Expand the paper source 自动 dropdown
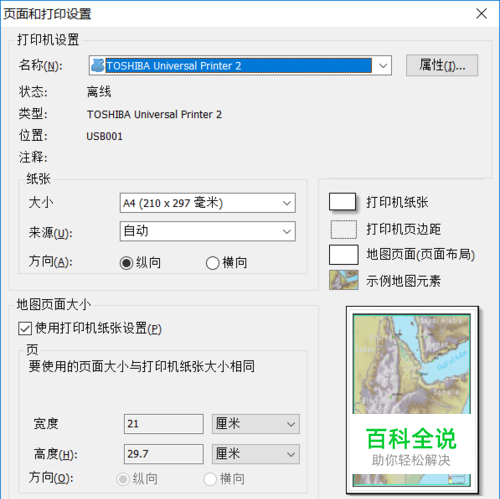 tap(208, 231)
